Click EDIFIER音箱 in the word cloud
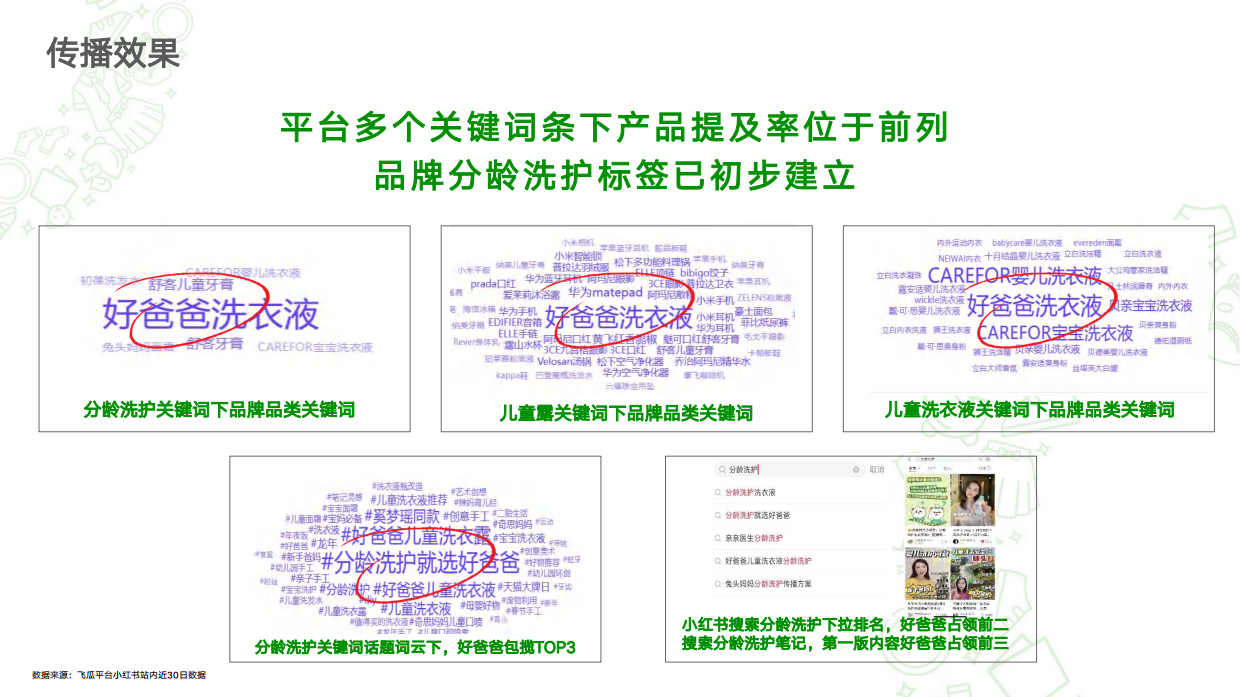The height and width of the screenshot is (697, 1240). (x=515, y=322)
